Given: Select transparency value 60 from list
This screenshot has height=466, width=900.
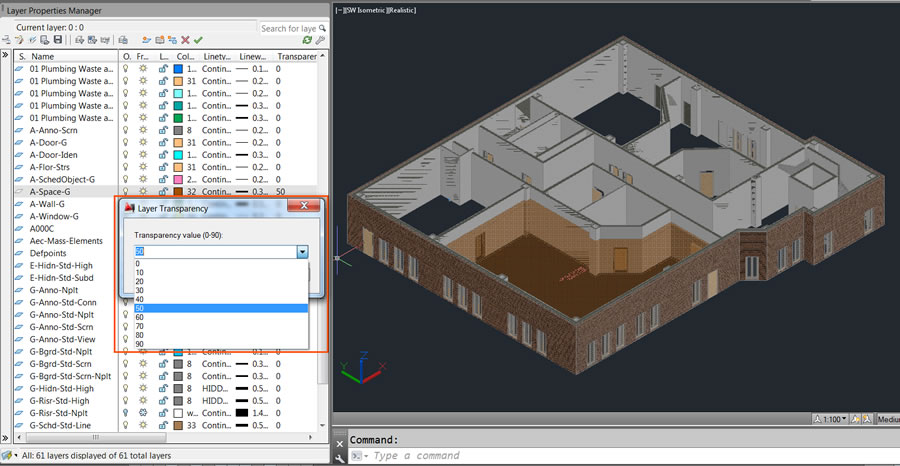Looking at the screenshot, I should point(222,317).
